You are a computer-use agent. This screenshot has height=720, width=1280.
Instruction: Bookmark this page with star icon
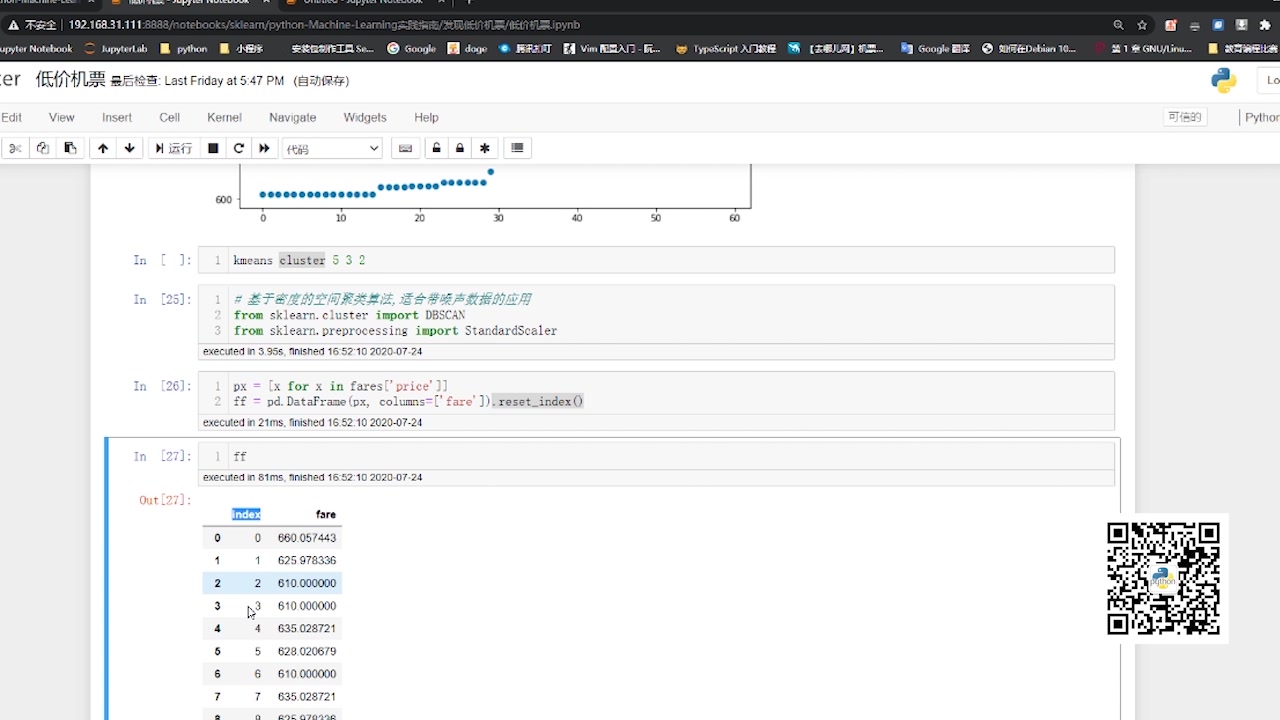1142,25
